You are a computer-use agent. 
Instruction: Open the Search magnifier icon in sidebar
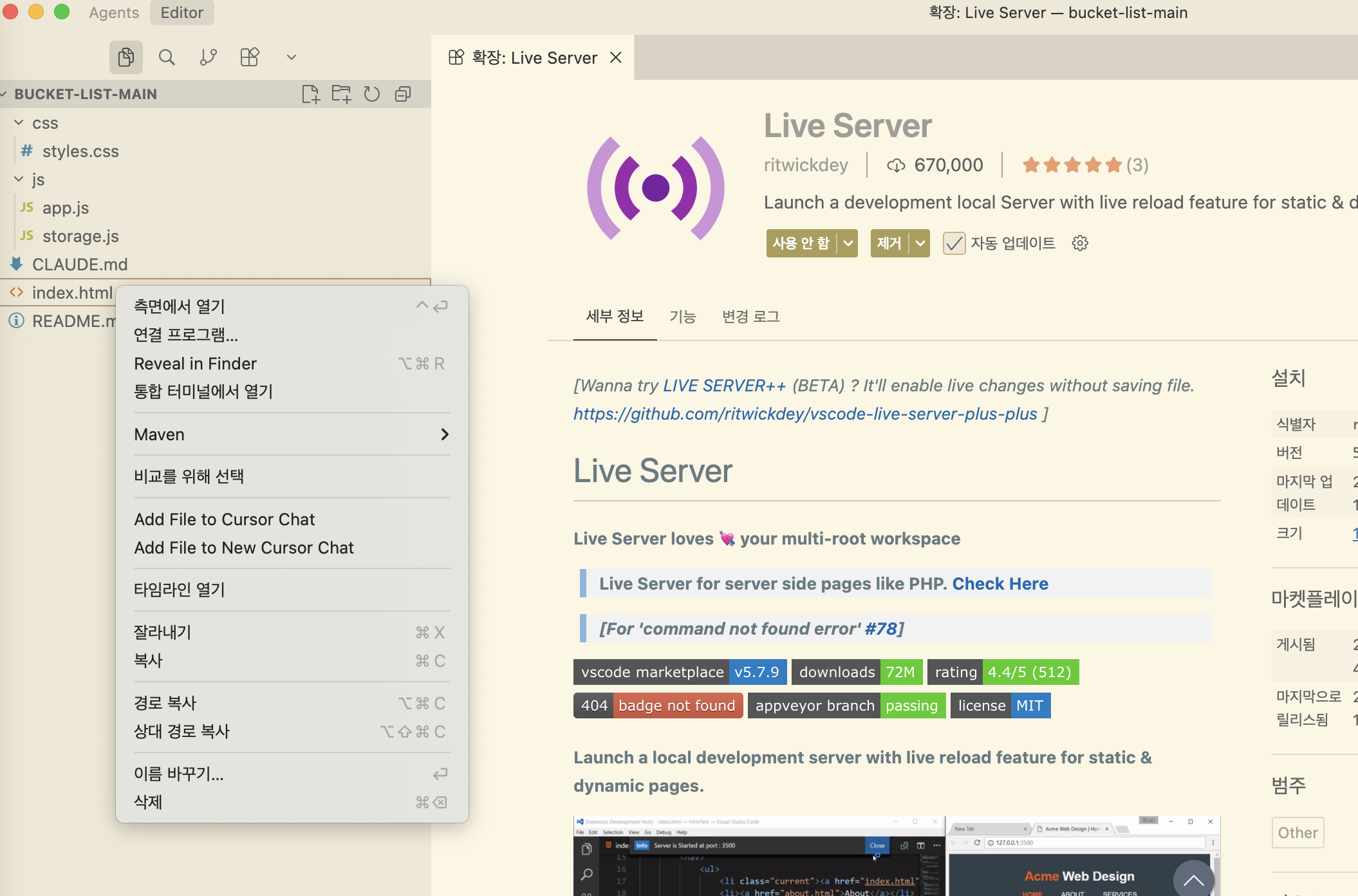coord(167,57)
